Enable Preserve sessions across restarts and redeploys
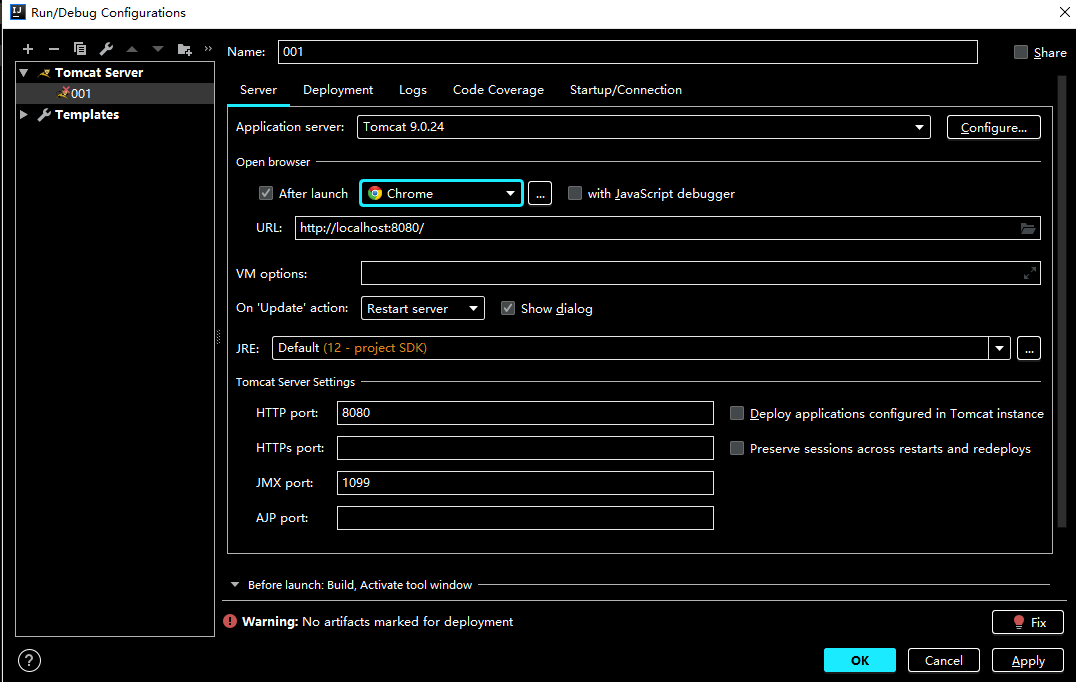 pos(736,448)
